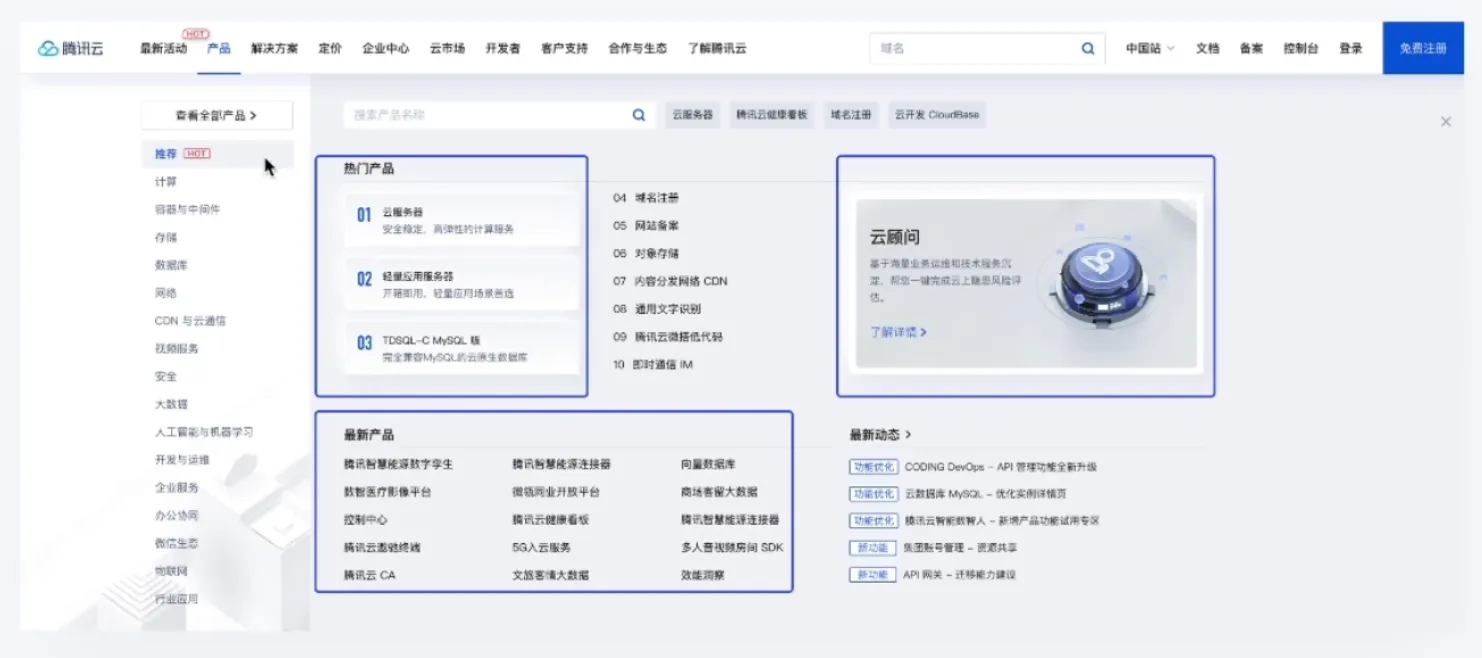Select the 推荐 category in the sidebar
Screen dimensions: 1482x658
(217, 154)
